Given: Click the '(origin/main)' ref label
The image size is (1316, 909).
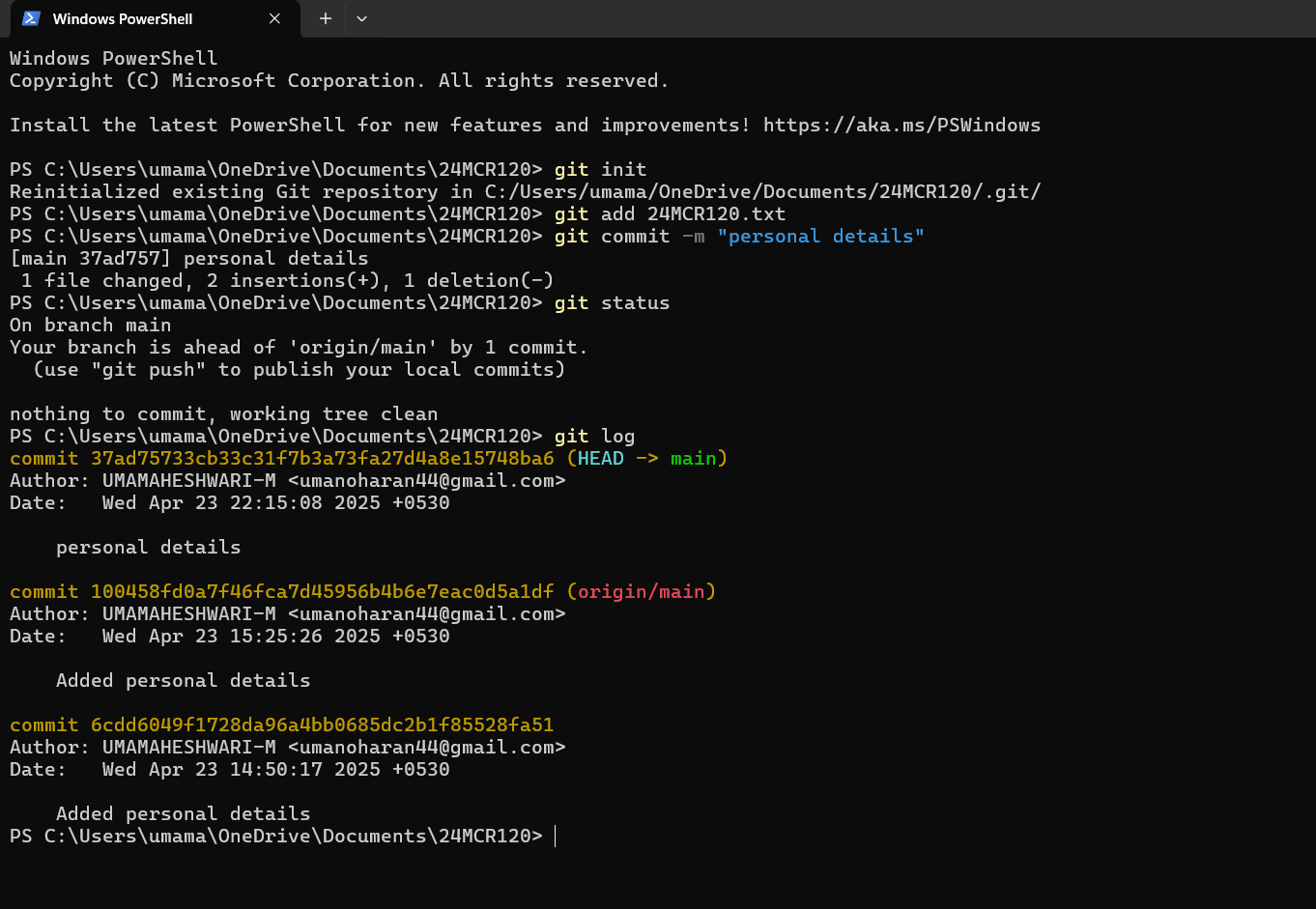Looking at the screenshot, I should pos(641,591).
